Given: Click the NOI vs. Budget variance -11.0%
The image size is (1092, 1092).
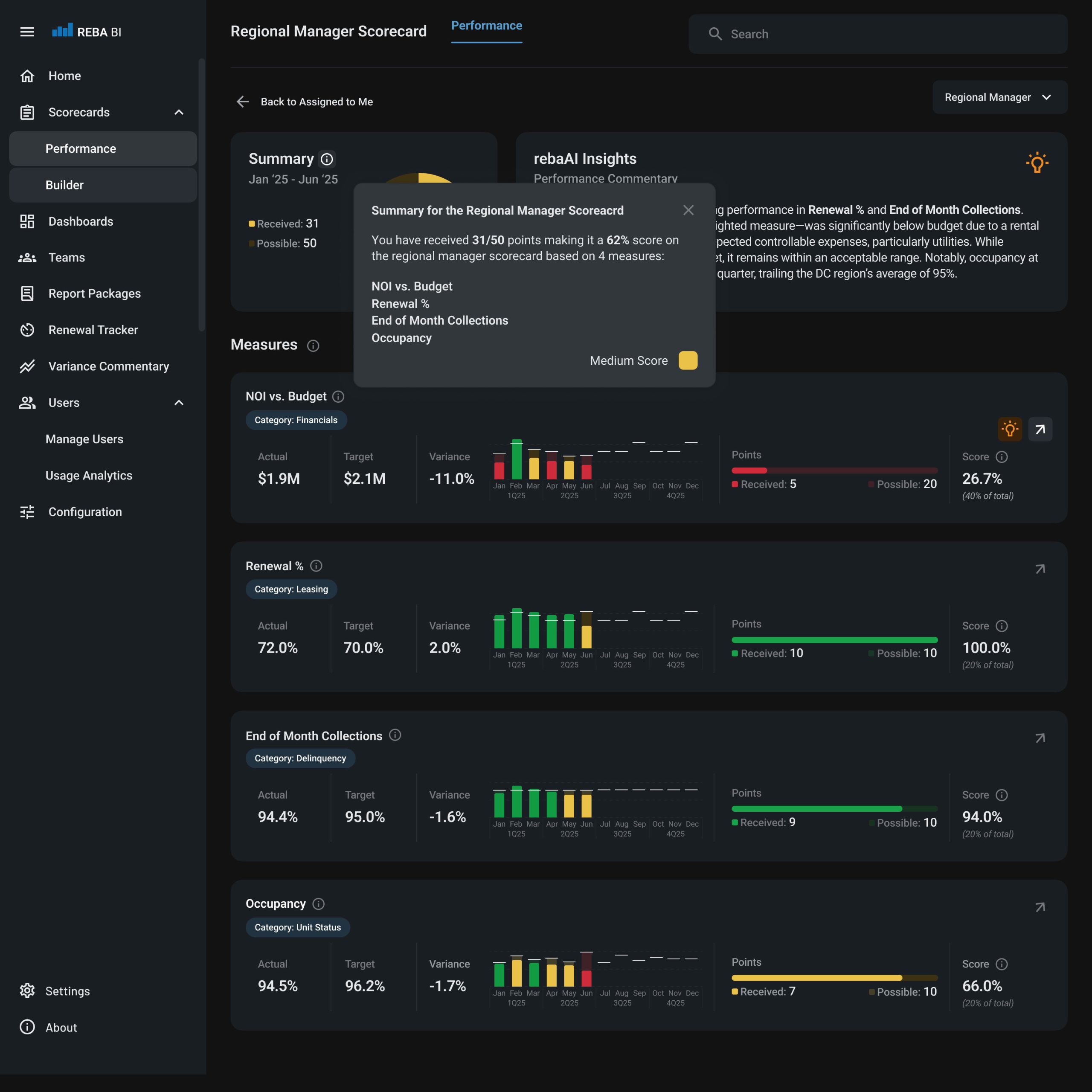Looking at the screenshot, I should pos(452,479).
